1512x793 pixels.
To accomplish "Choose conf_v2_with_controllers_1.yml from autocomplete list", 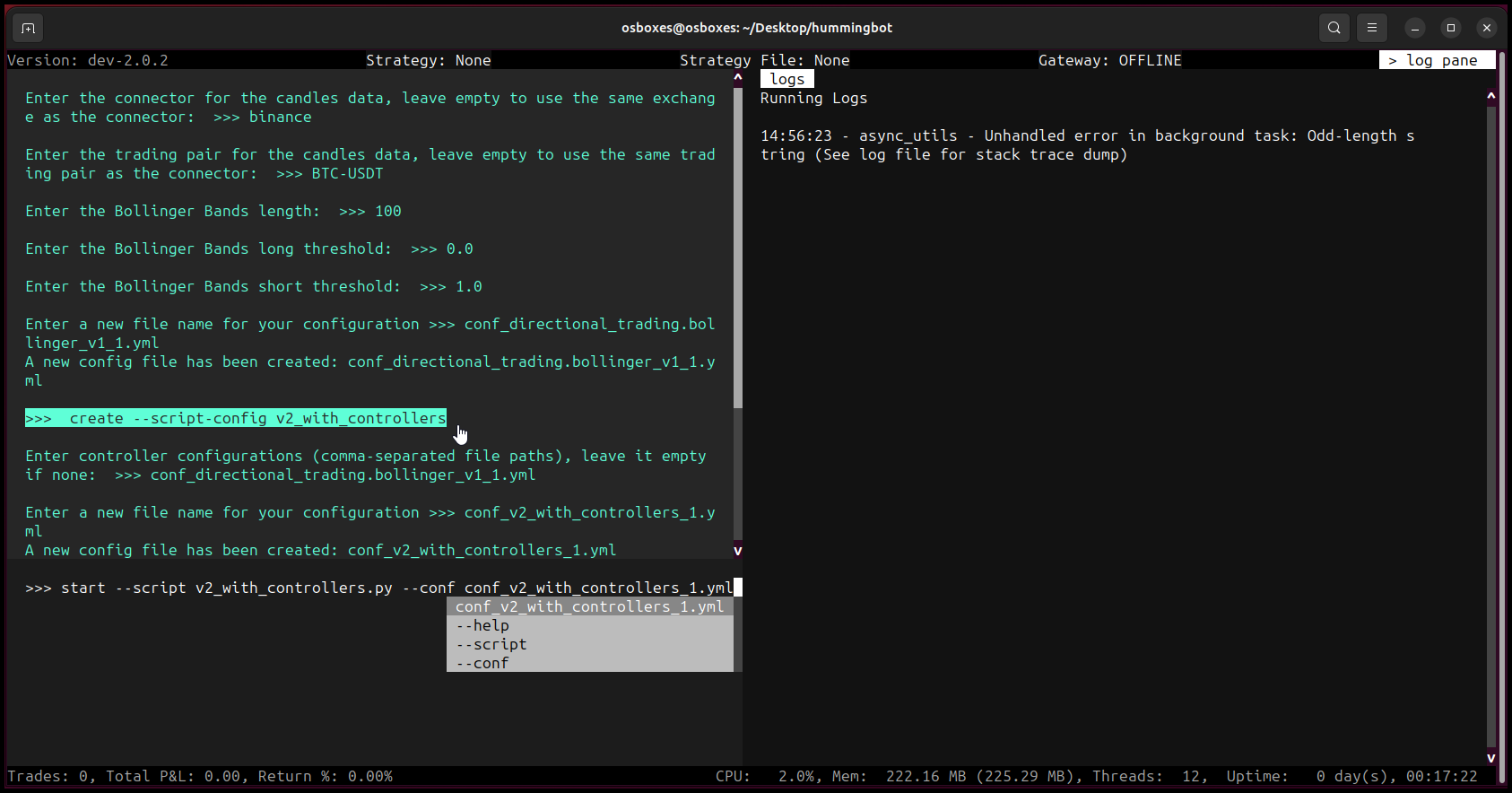I will coord(589,606).
